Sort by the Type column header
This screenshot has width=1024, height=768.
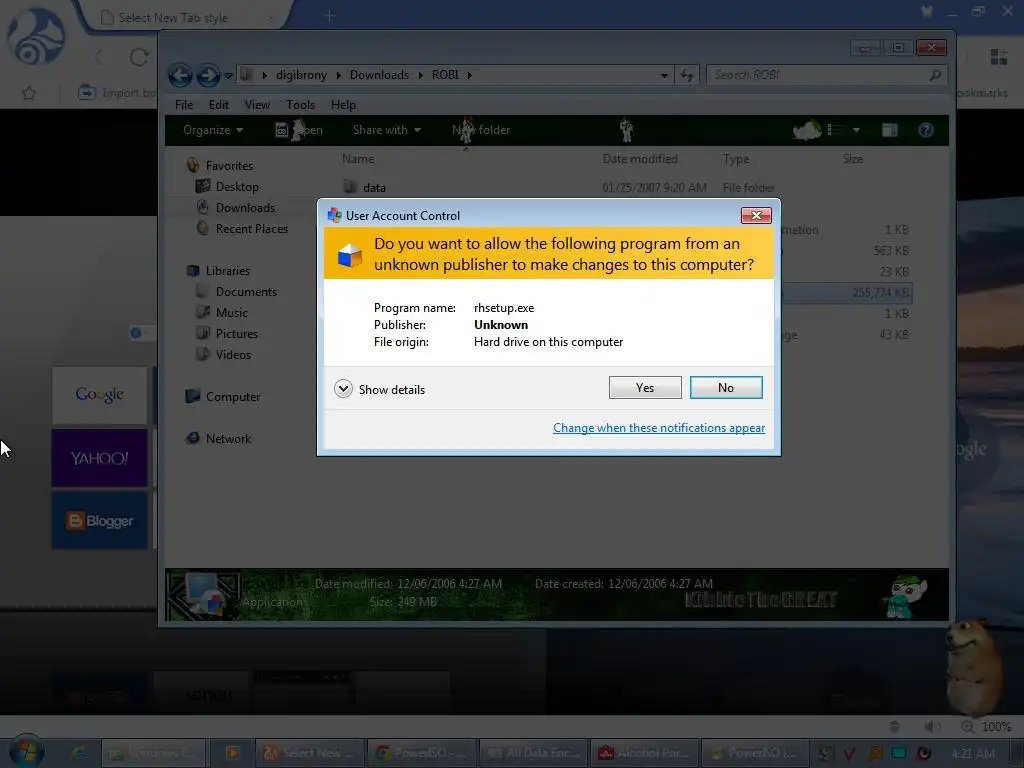pyautogui.click(x=736, y=159)
